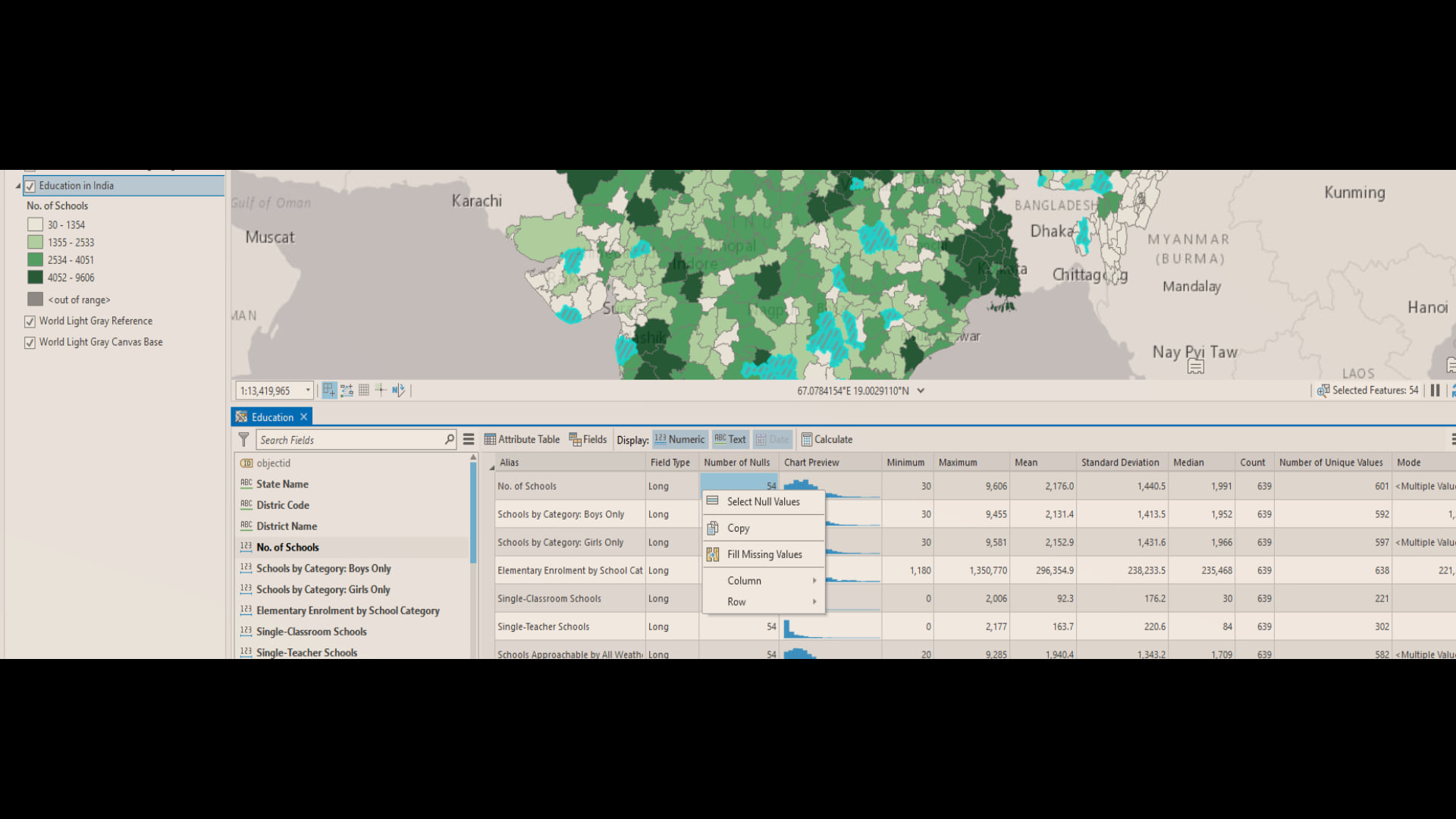Screen dimensions: 1456x819
Task: Select Fill Missing Values from context menu
Action: pos(764,554)
